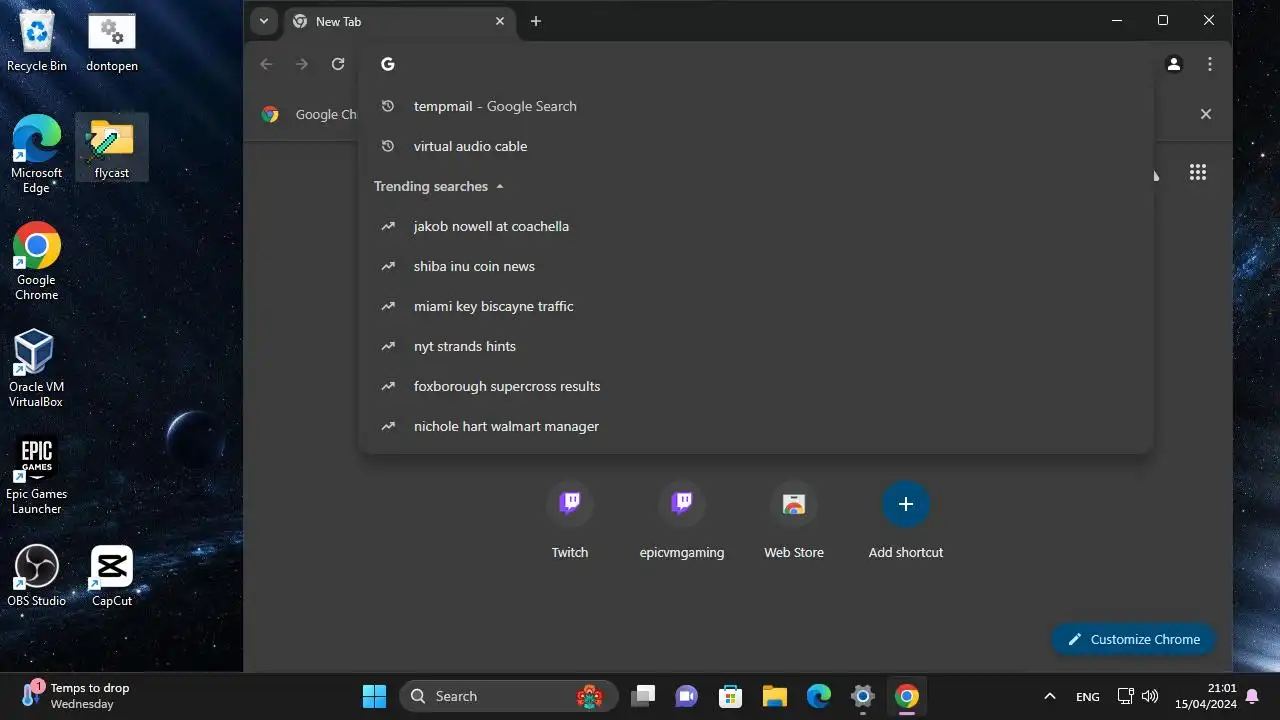Image resolution: width=1280 pixels, height=720 pixels.
Task: Click the Chrome forward arrow
Action: 302,64
